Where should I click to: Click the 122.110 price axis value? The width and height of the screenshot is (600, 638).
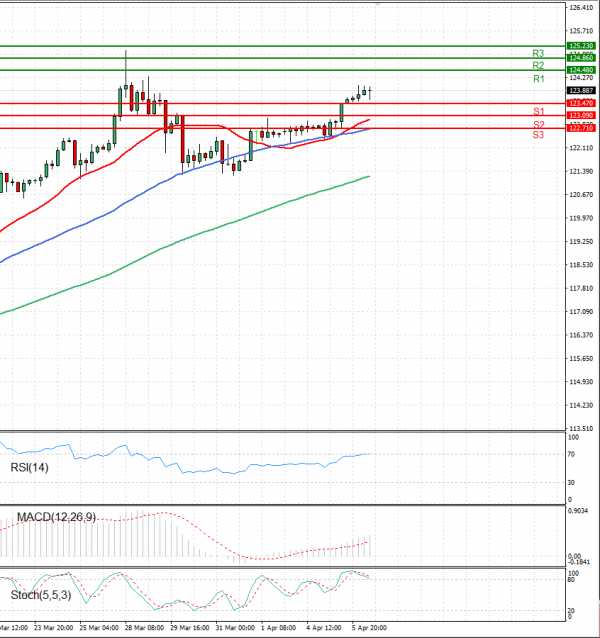point(581,148)
